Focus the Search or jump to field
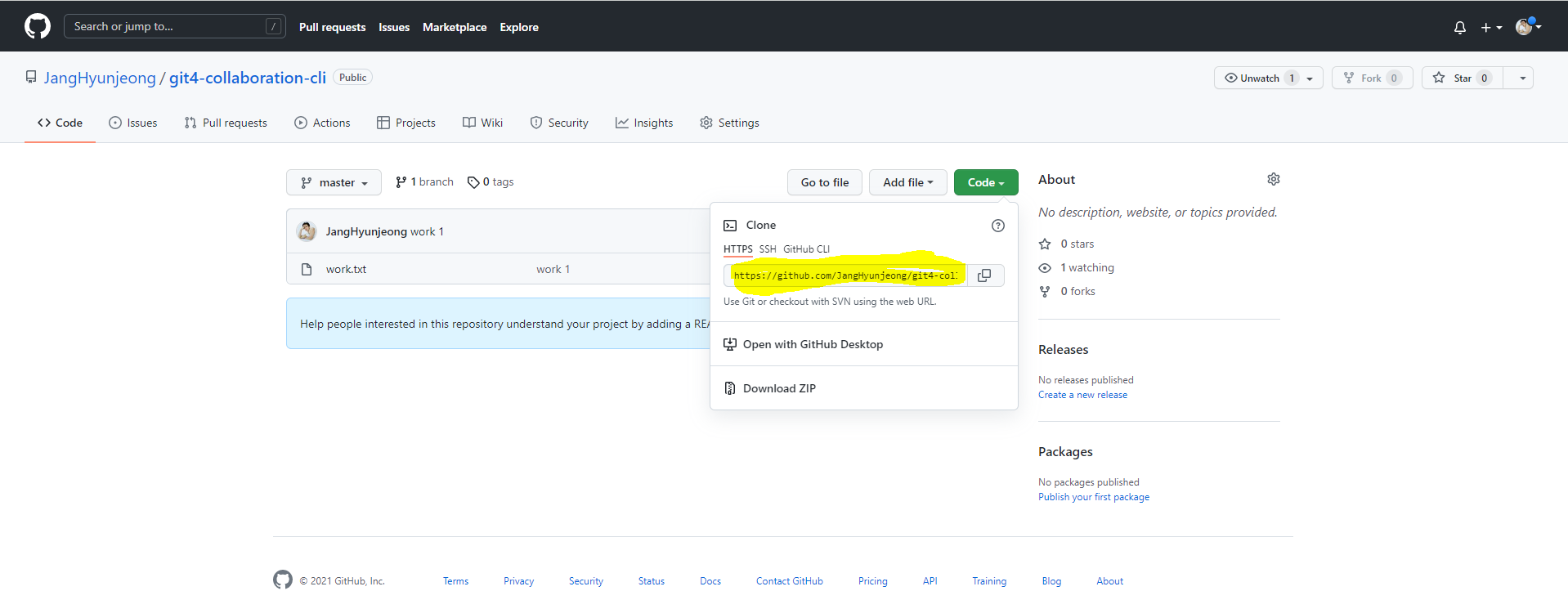Viewport: 1568px width, 591px height. (x=175, y=26)
